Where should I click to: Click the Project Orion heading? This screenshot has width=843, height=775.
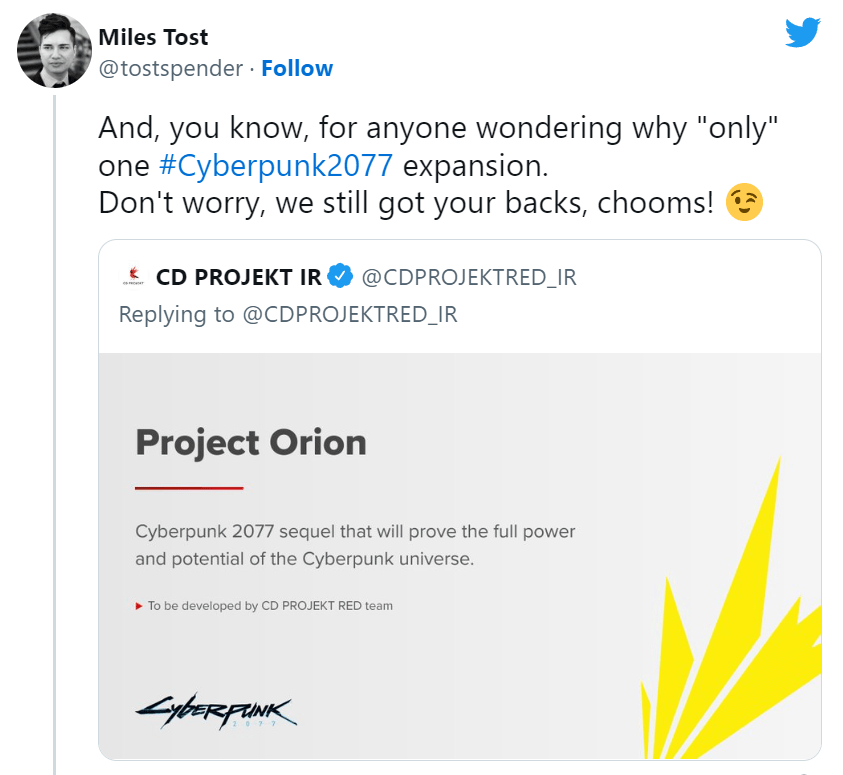[251, 442]
